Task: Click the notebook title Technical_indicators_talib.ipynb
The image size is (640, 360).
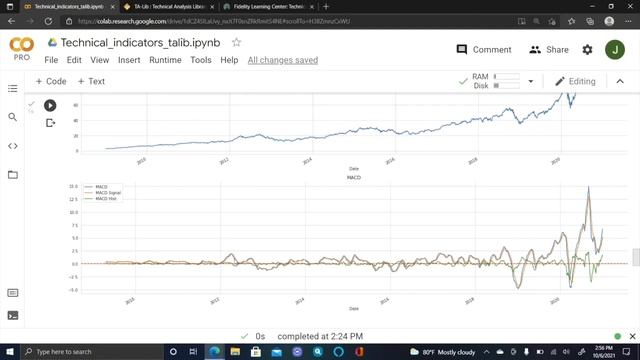Action: [x=140, y=42]
